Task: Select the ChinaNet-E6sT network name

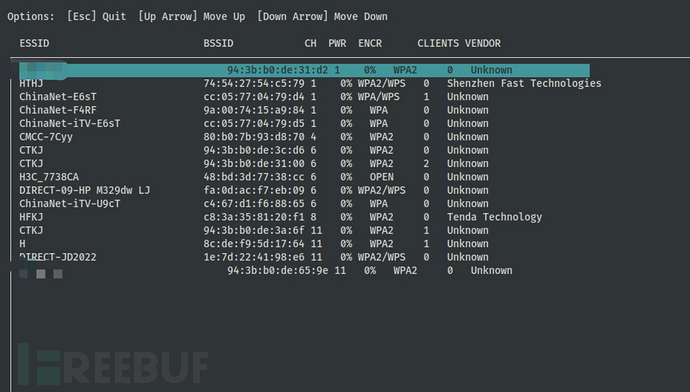Action: pos(58,96)
